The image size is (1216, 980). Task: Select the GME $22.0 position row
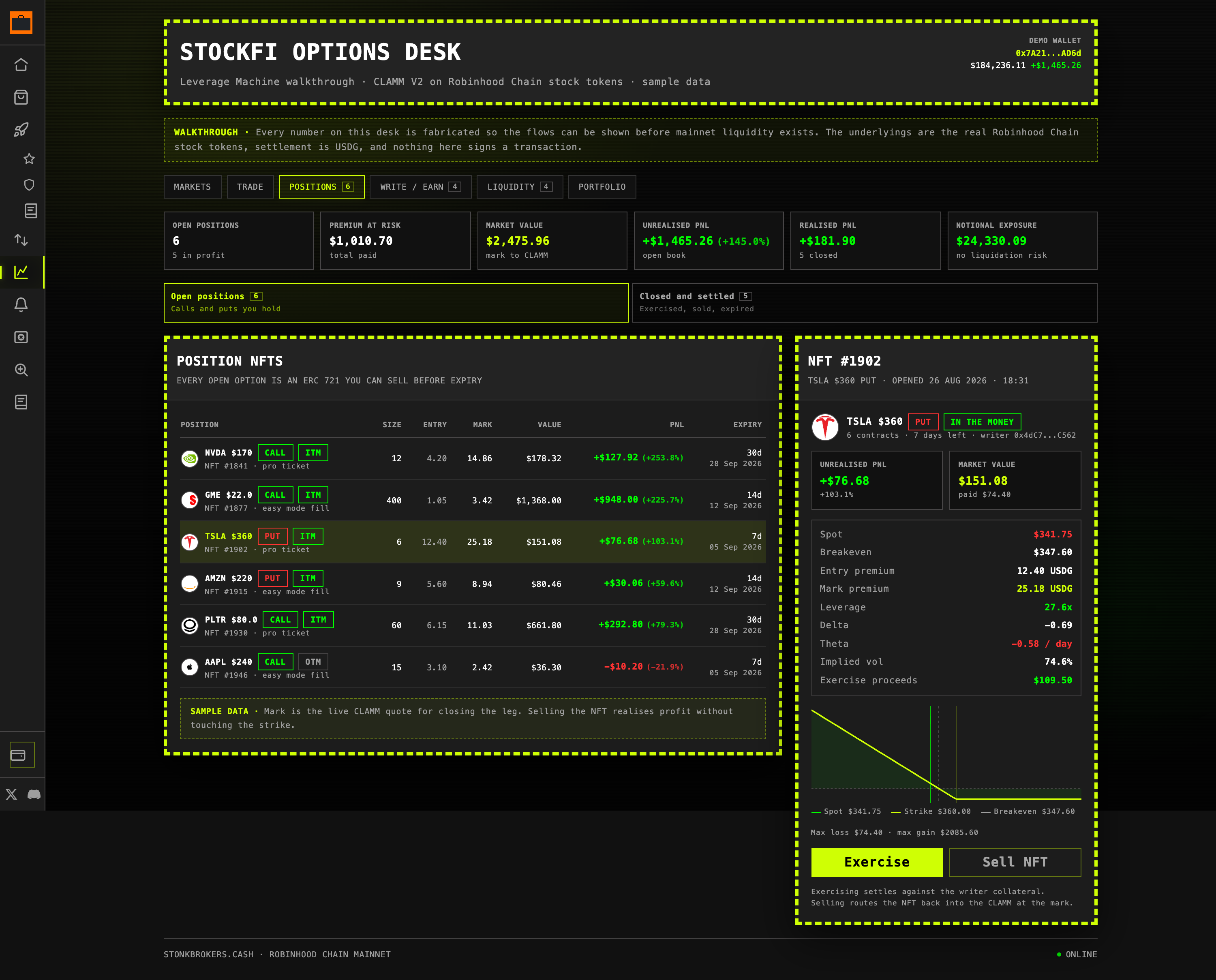click(x=473, y=500)
